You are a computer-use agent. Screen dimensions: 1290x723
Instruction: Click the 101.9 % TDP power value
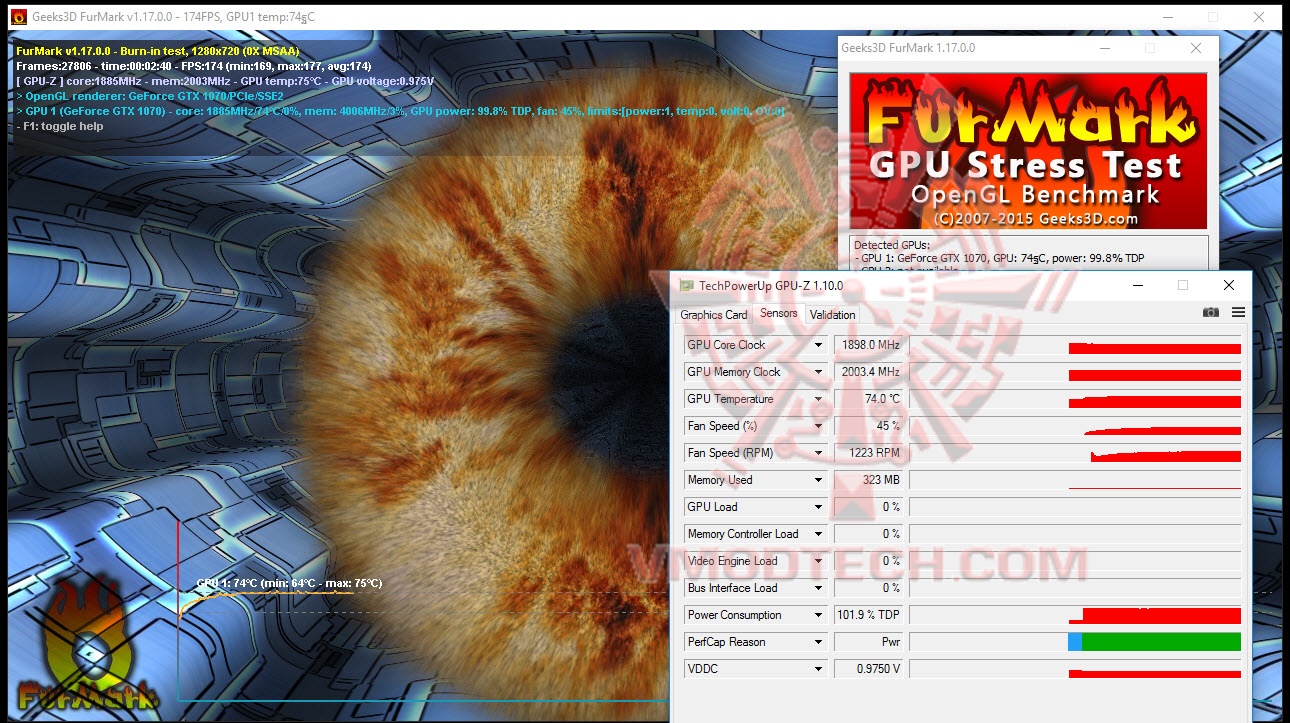pyautogui.click(x=869, y=615)
